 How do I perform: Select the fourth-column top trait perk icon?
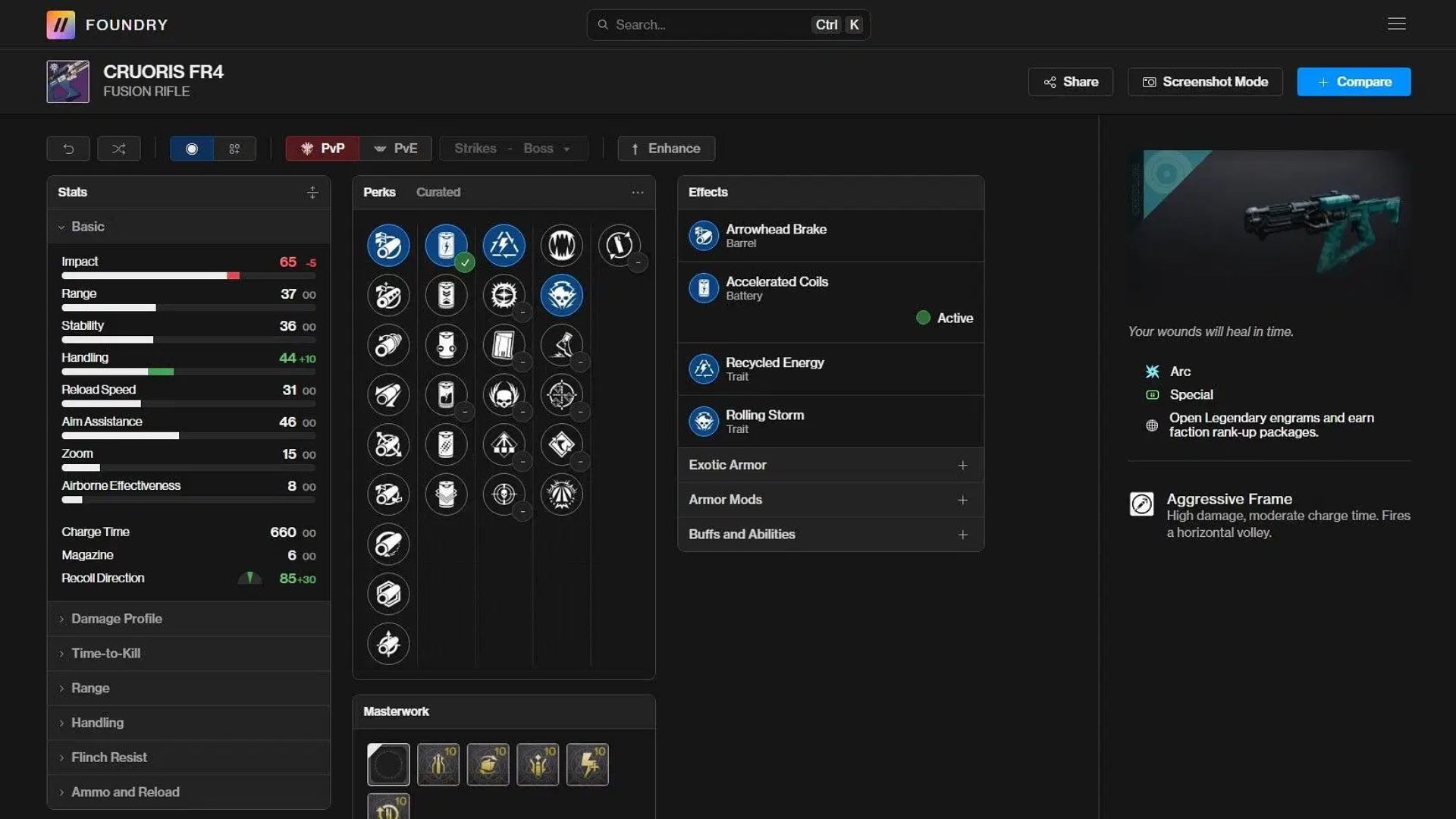[x=561, y=245]
